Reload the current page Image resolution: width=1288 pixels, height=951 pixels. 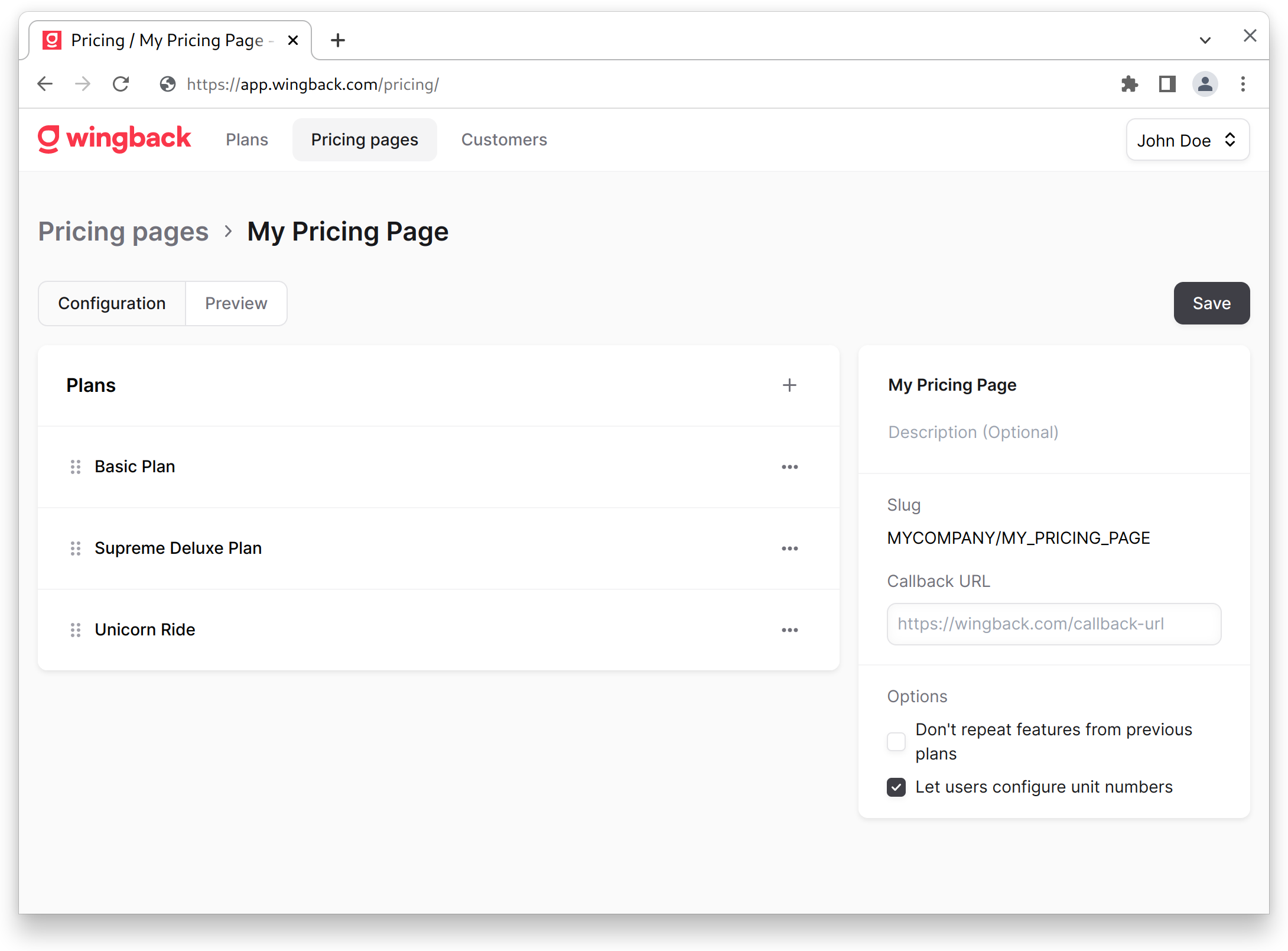click(x=121, y=84)
